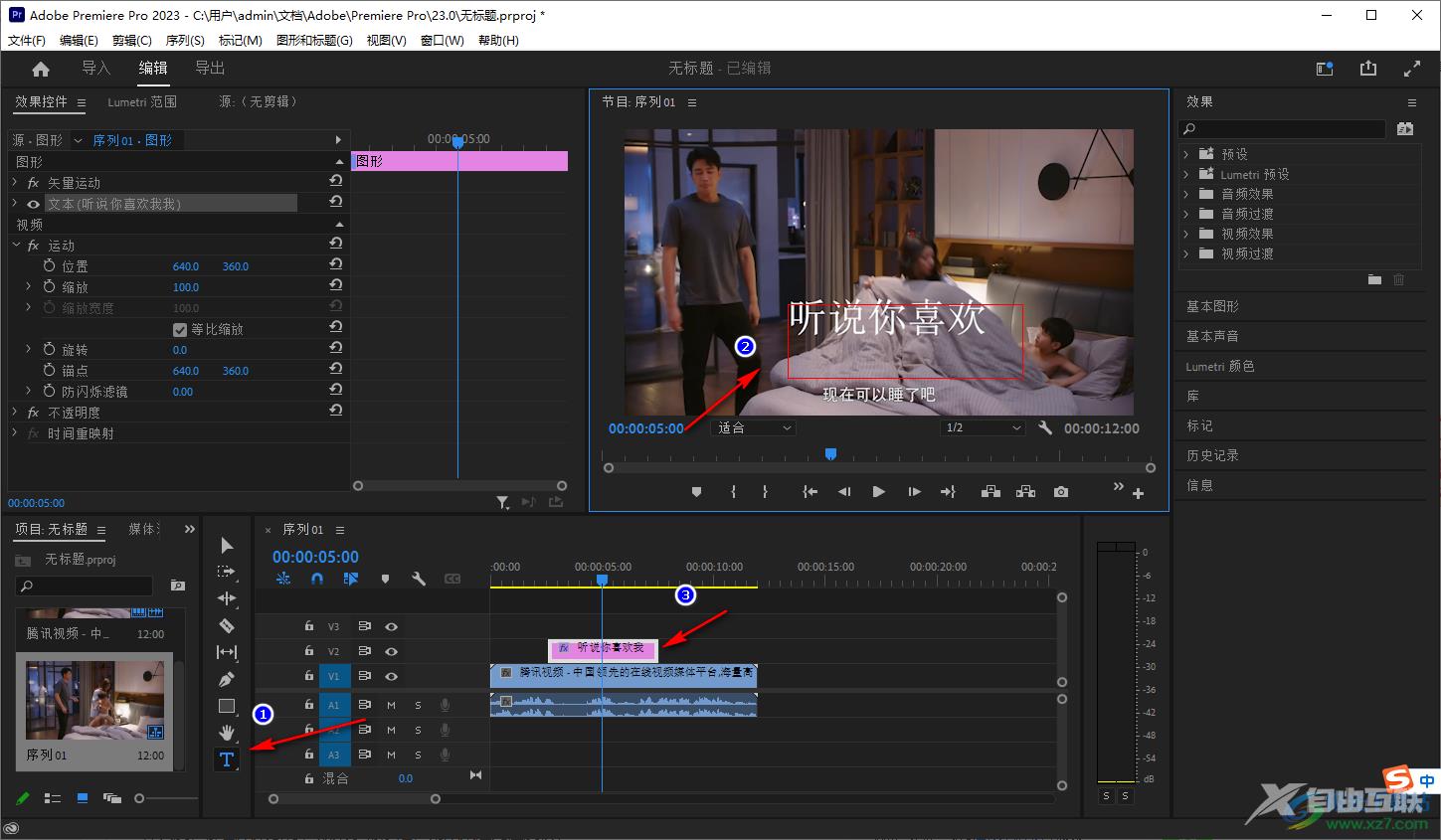Play the sequence in Program monitor

pos(878,491)
